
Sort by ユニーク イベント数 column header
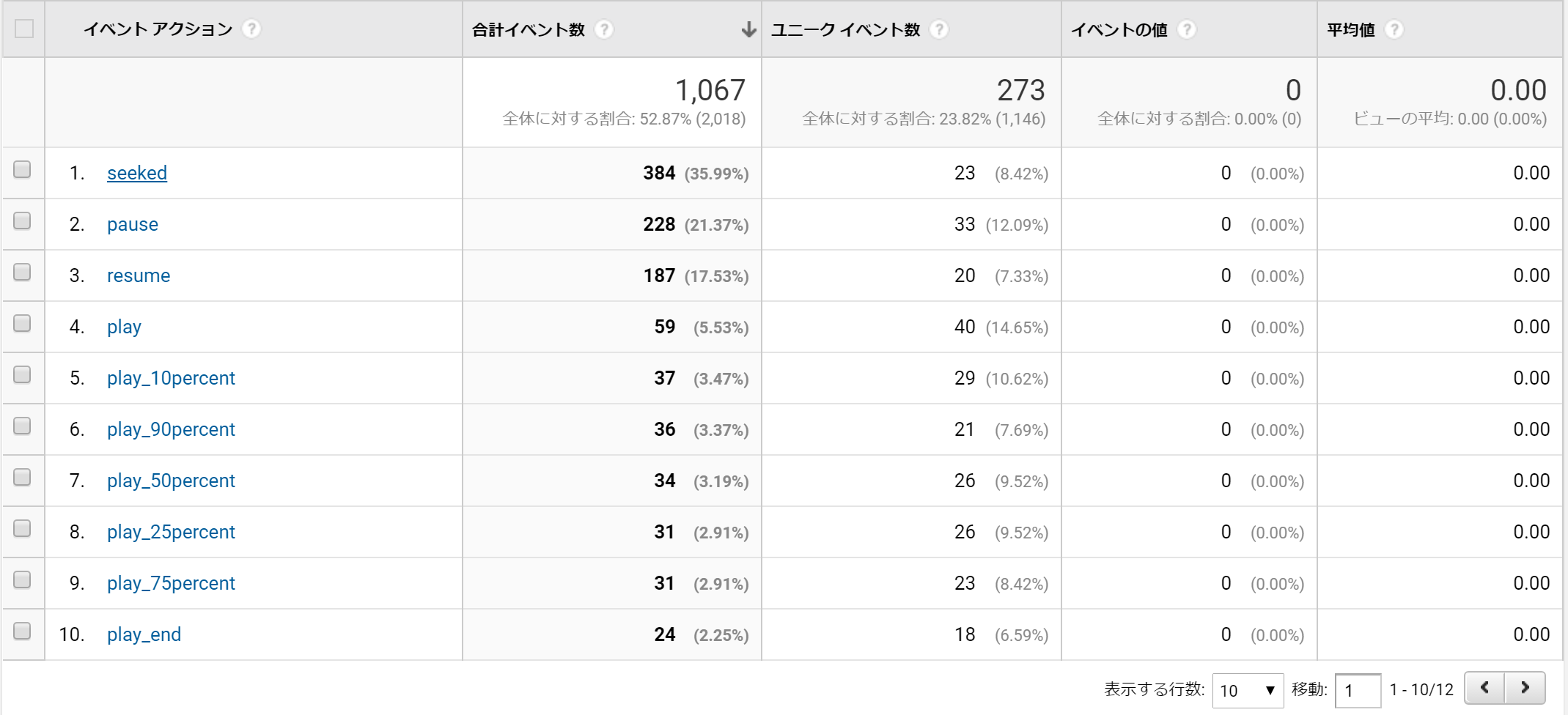click(x=845, y=29)
